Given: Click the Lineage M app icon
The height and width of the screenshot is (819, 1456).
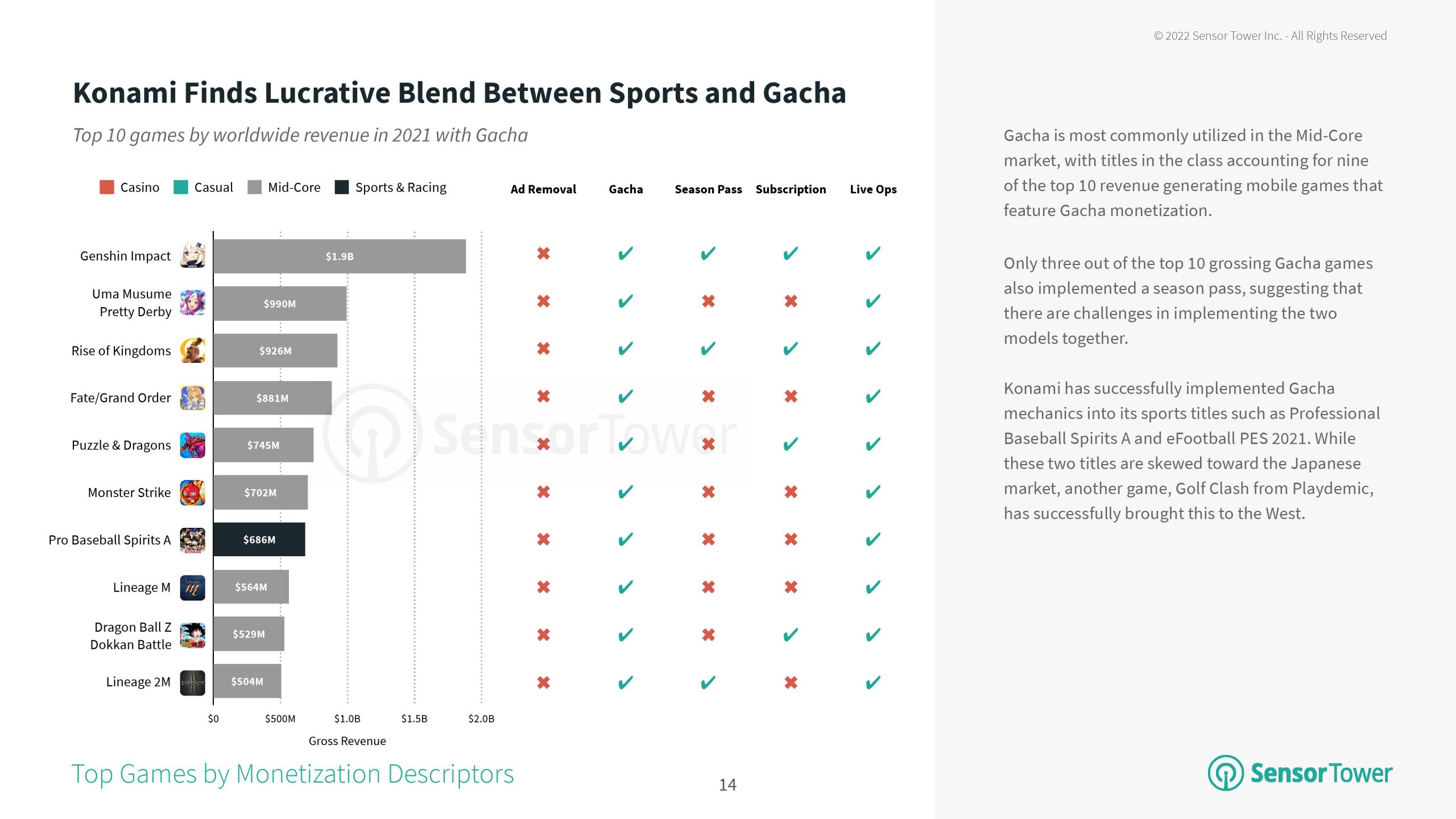Looking at the screenshot, I should [192, 588].
